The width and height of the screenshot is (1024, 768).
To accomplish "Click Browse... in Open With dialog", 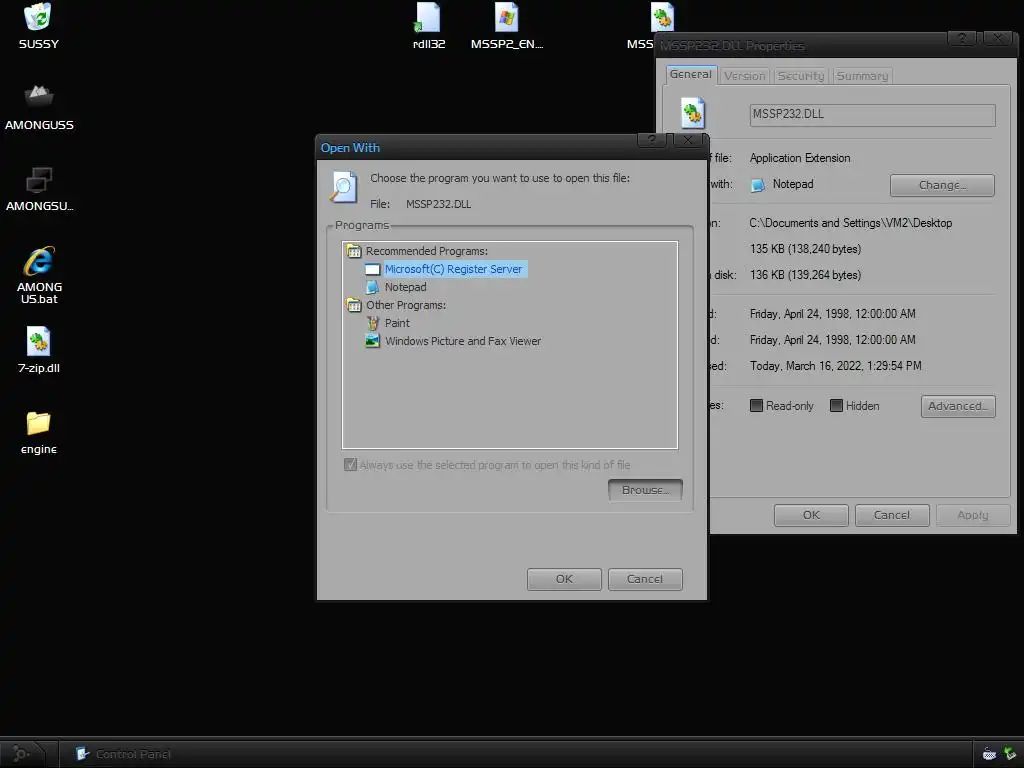I will (645, 490).
